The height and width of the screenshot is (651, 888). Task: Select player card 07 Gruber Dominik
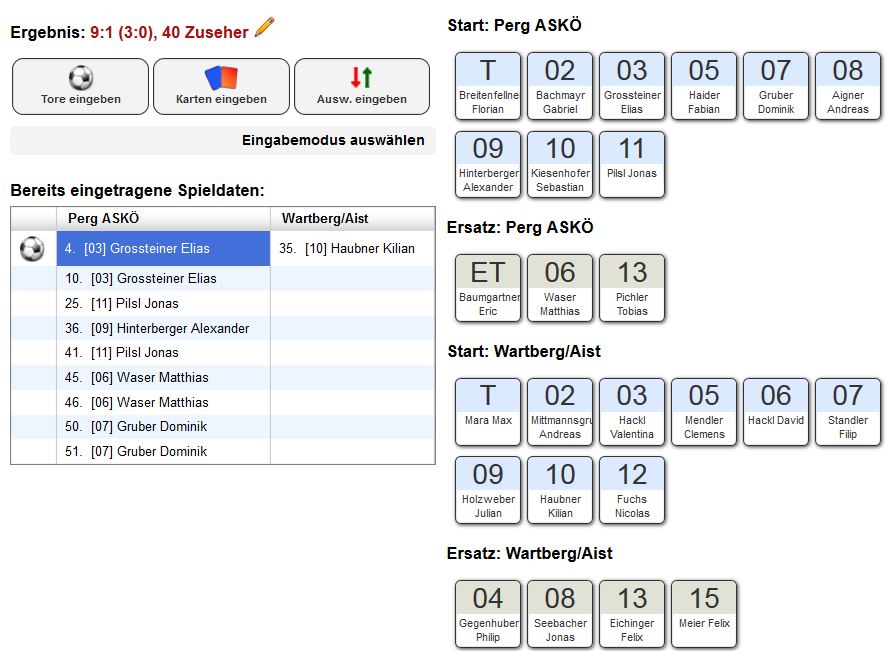pyautogui.click(x=776, y=86)
